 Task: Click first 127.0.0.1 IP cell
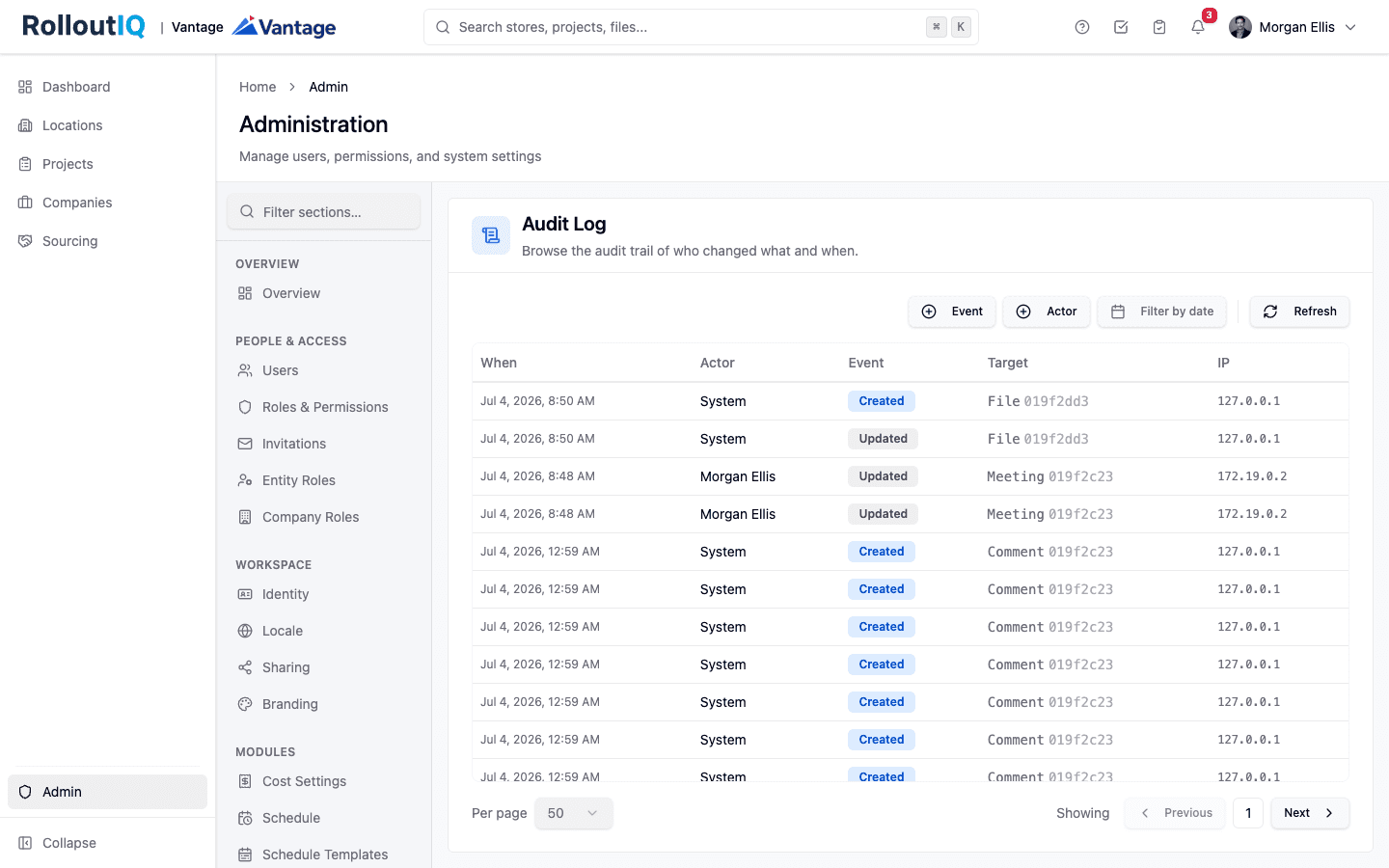(x=1248, y=401)
